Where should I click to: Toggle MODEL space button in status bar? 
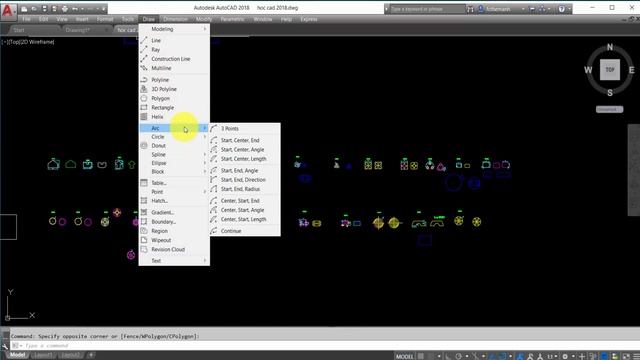pyautogui.click(x=404, y=356)
